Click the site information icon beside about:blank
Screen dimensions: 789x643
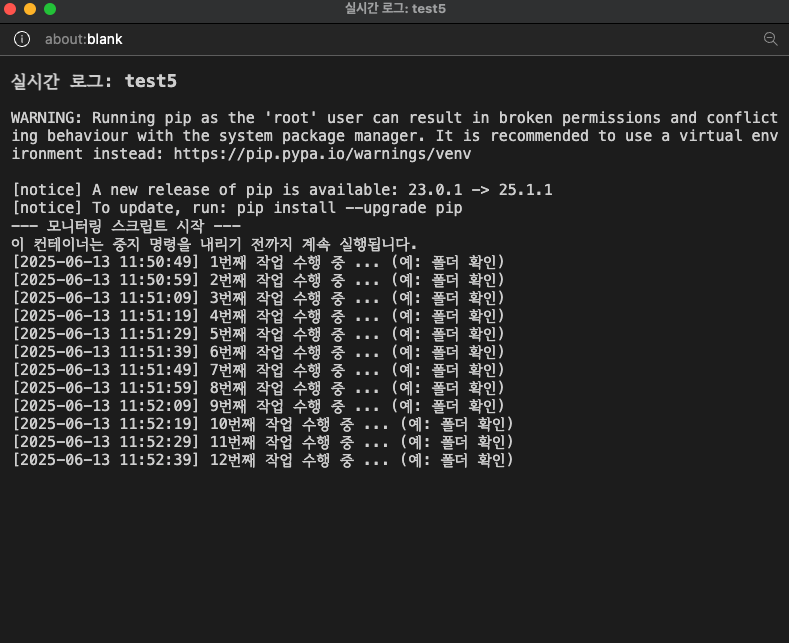pyautogui.click(x=22, y=39)
